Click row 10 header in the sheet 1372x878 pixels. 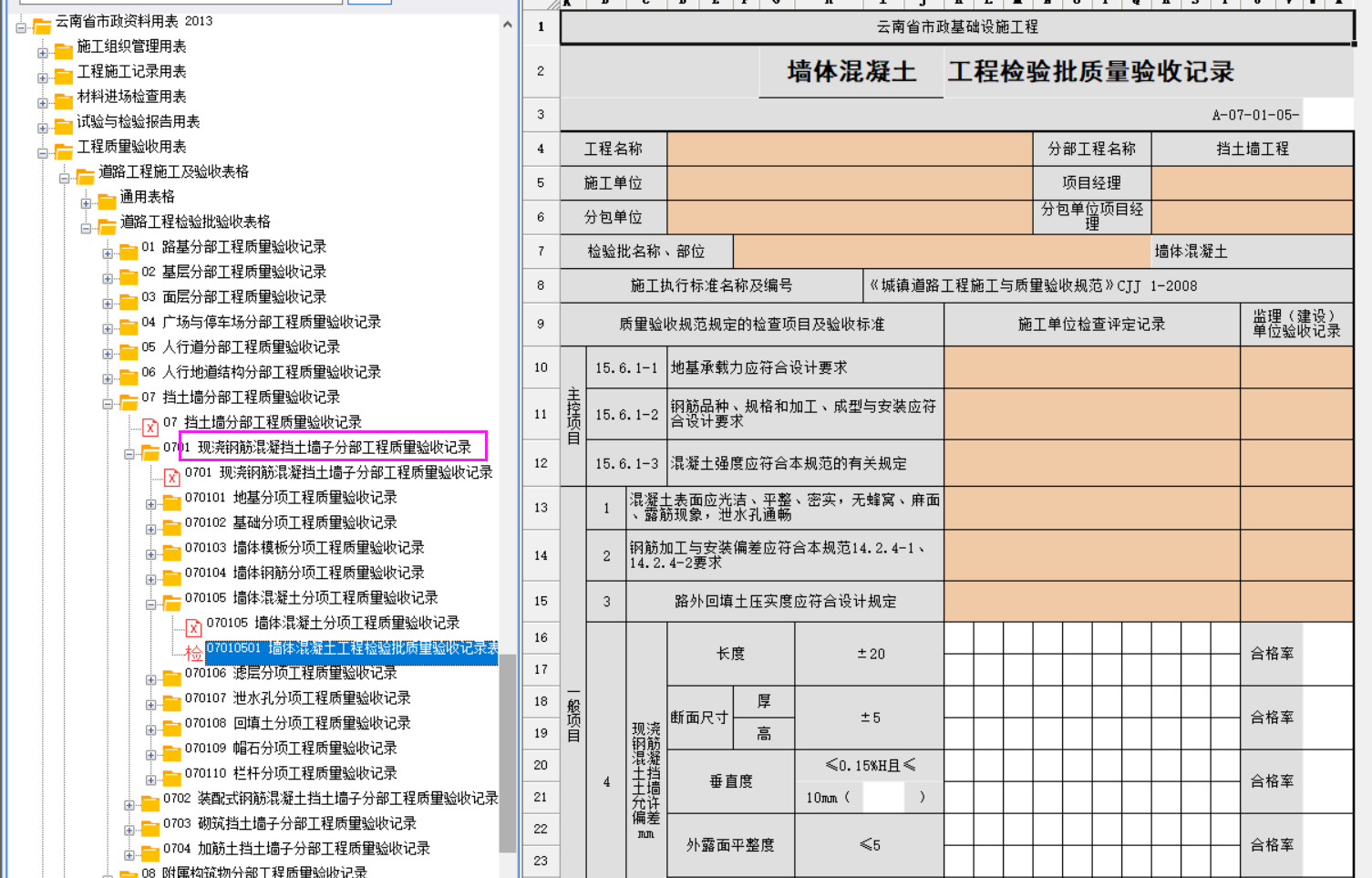pyautogui.click(x=541, y=367)
